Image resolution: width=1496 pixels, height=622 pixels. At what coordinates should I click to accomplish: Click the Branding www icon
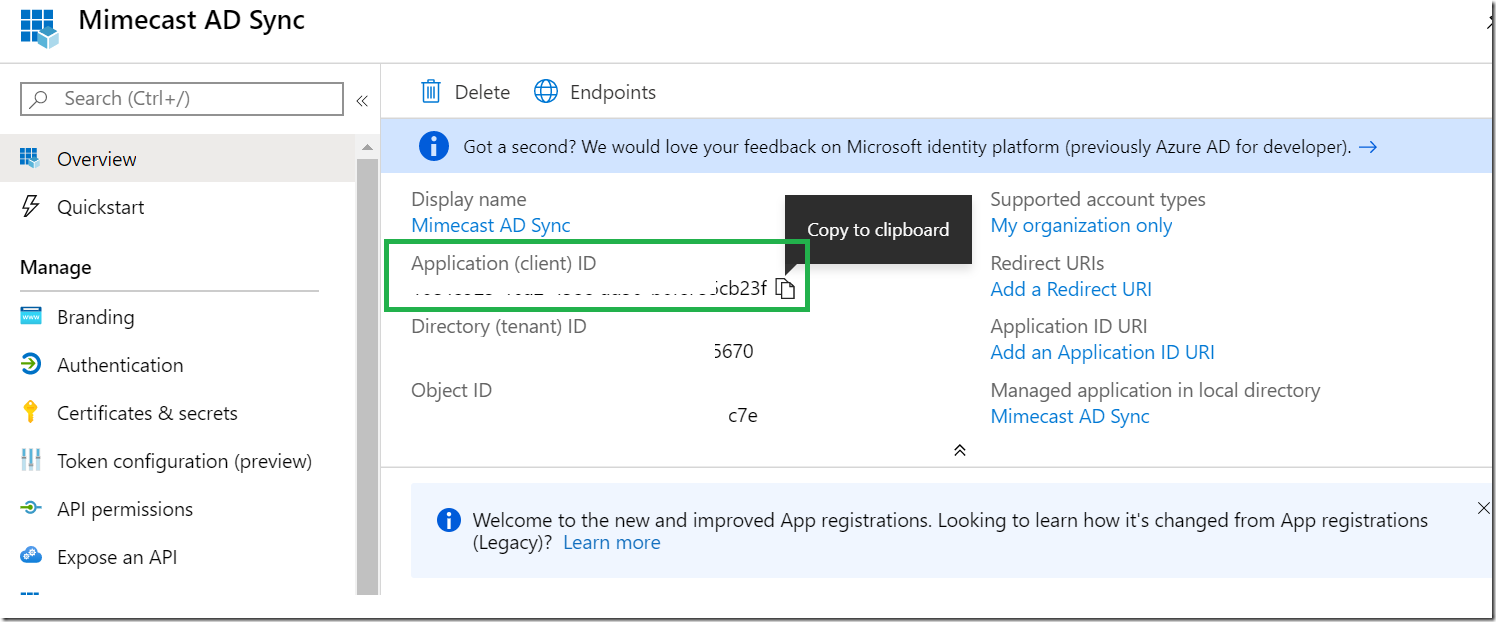click(30, 317)
